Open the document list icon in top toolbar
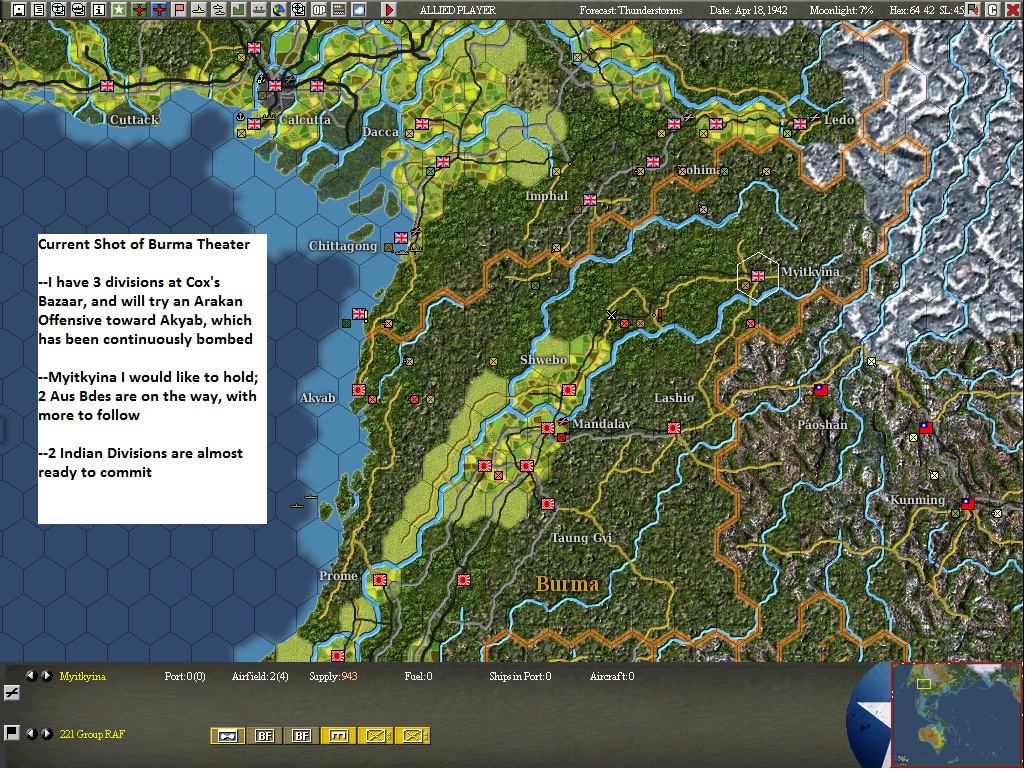The height and width of the screenshot is (772, 1028). pos(39,10)
